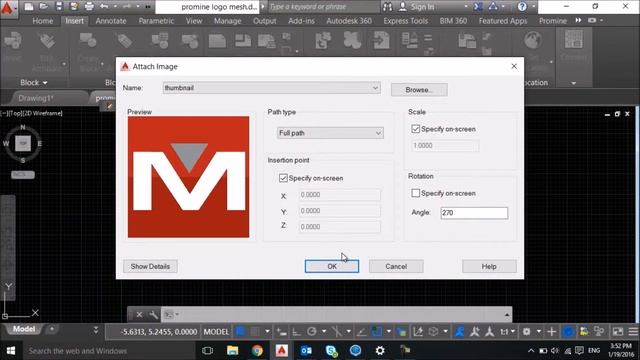Toggle Insertion point Specify on-screen checkbox
This screenshot has width=640, height=360.
pos(283,178)
